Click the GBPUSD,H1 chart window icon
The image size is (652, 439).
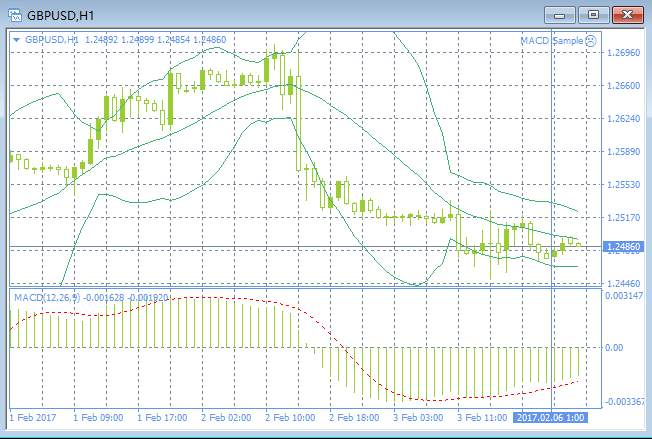pos(15,16)
